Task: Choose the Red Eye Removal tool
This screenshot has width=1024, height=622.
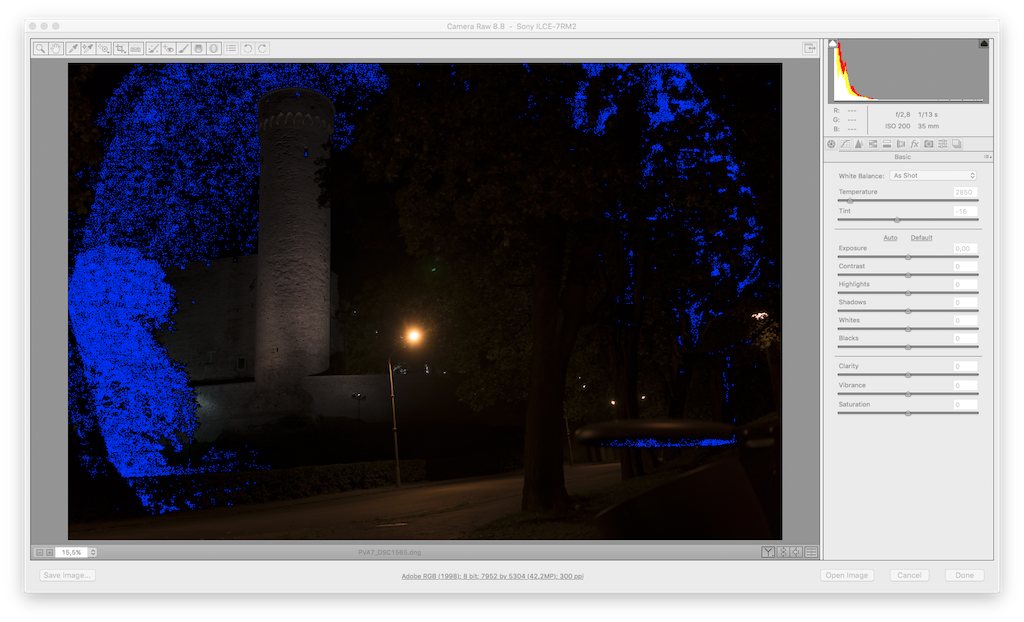Action: point(169,48)
